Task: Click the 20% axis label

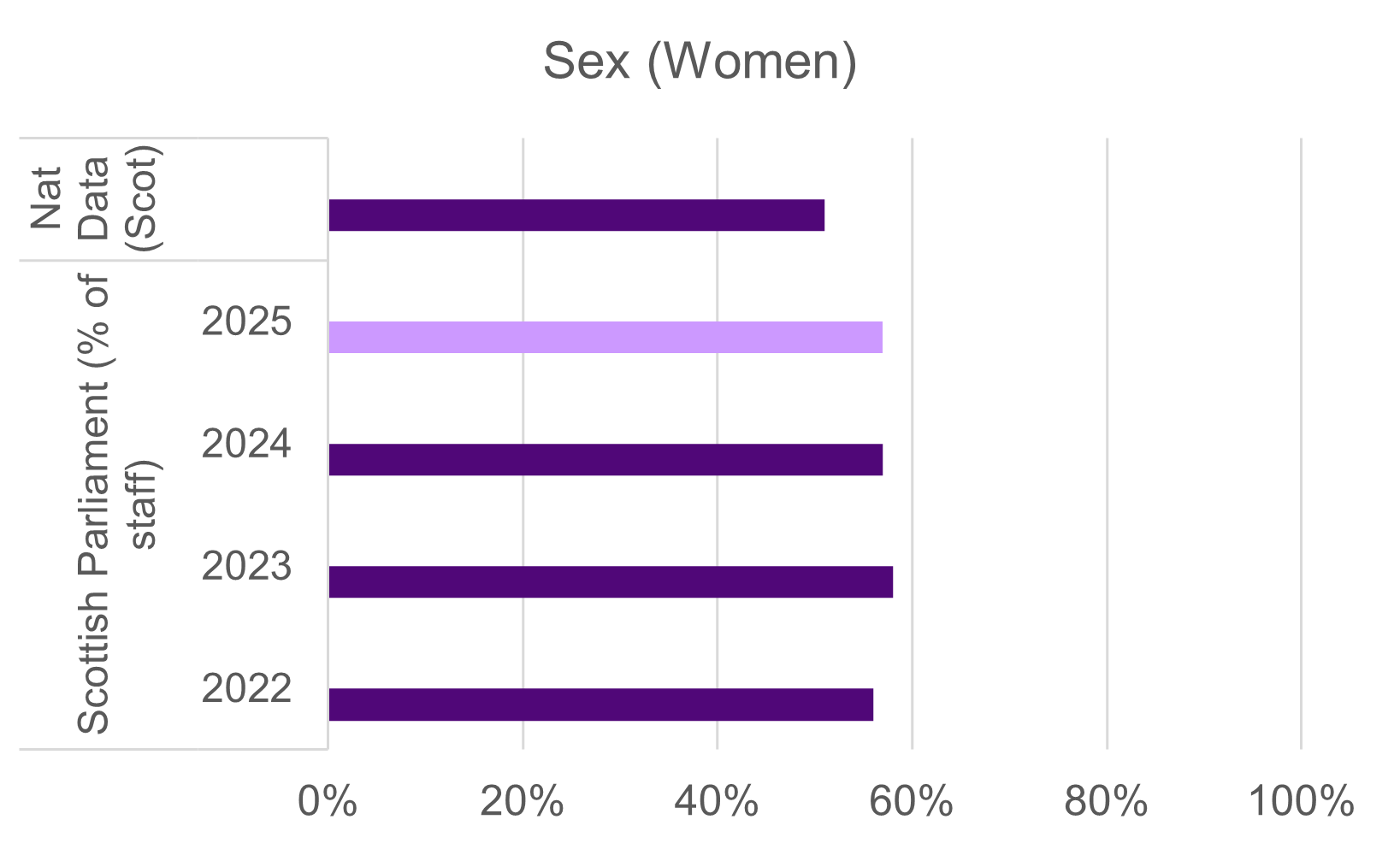Action: point(522,803)
